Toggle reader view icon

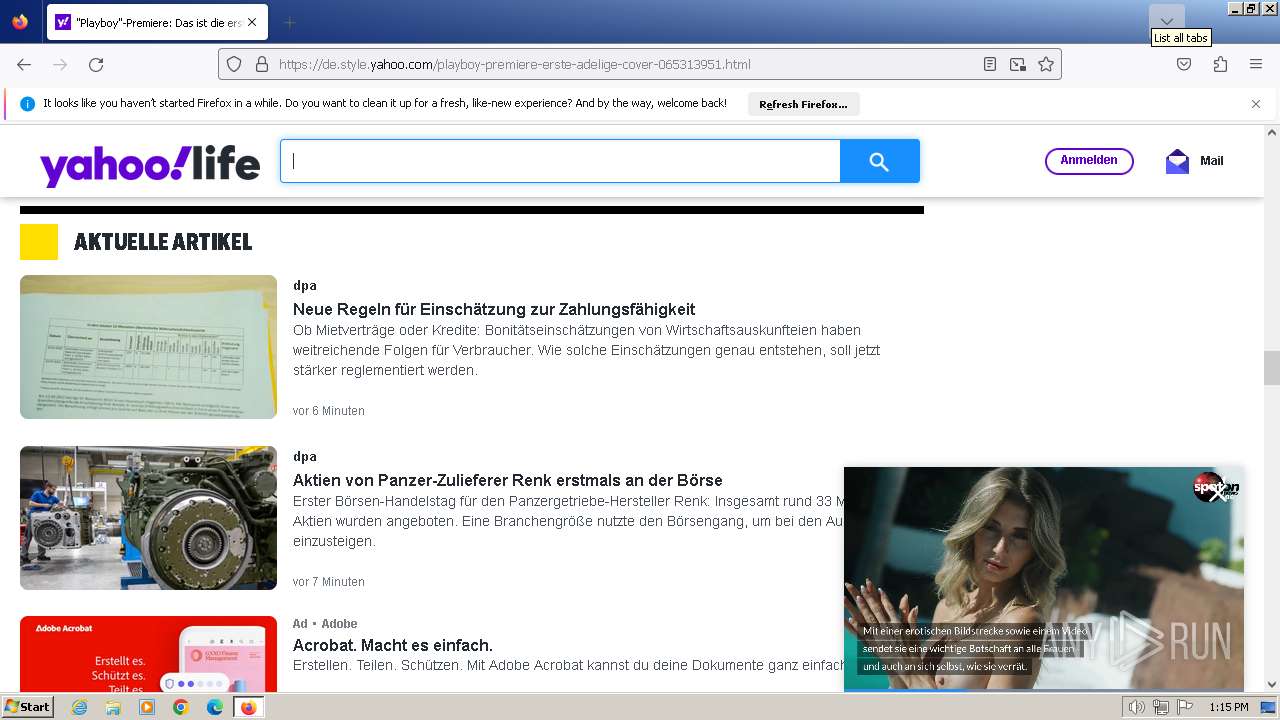pyautogui.click(x=989, y=64)
